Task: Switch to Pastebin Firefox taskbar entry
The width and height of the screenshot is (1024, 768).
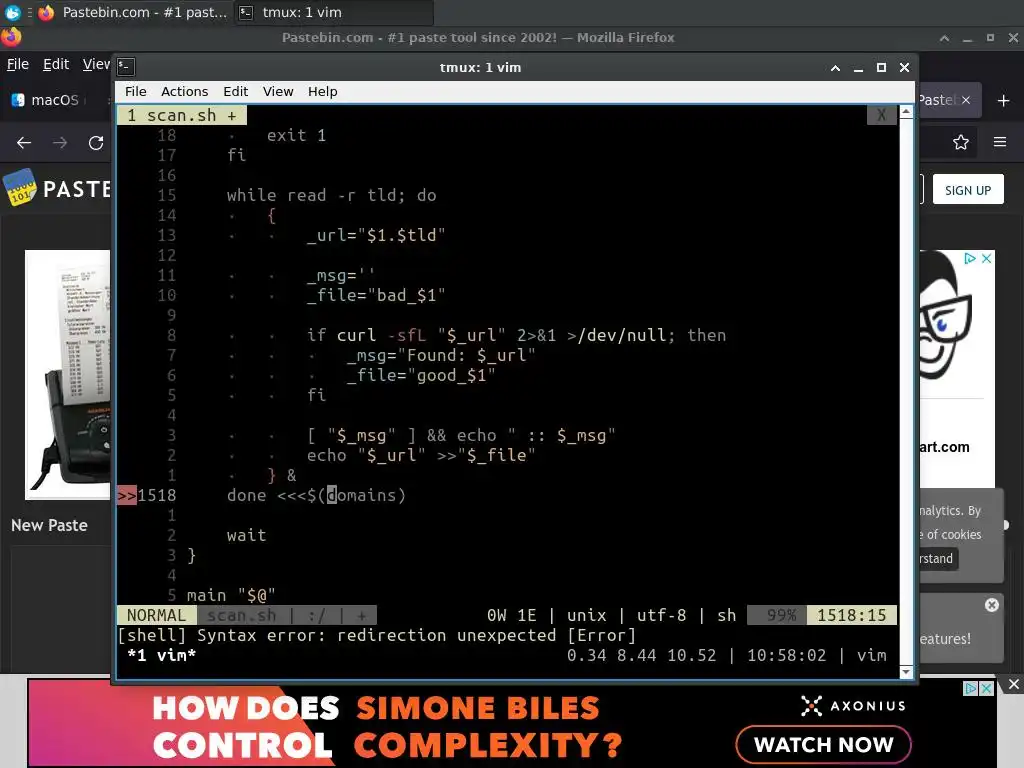Action: 133,12
